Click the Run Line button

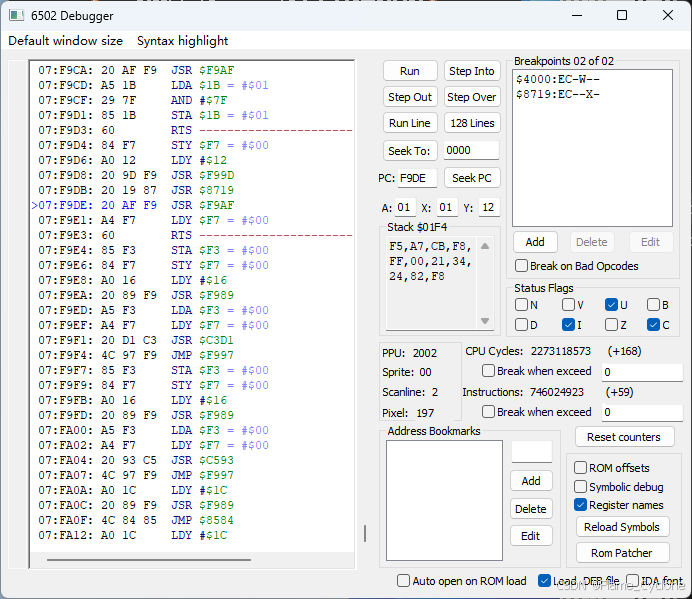[x=410, y=123]
